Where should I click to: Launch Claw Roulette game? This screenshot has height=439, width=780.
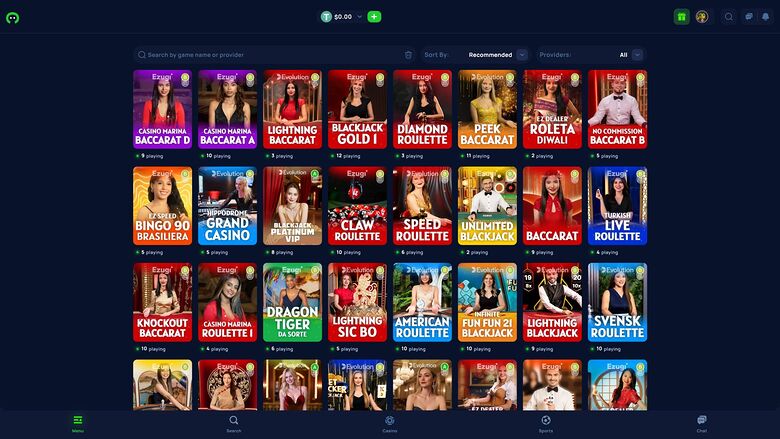point(357,206)
